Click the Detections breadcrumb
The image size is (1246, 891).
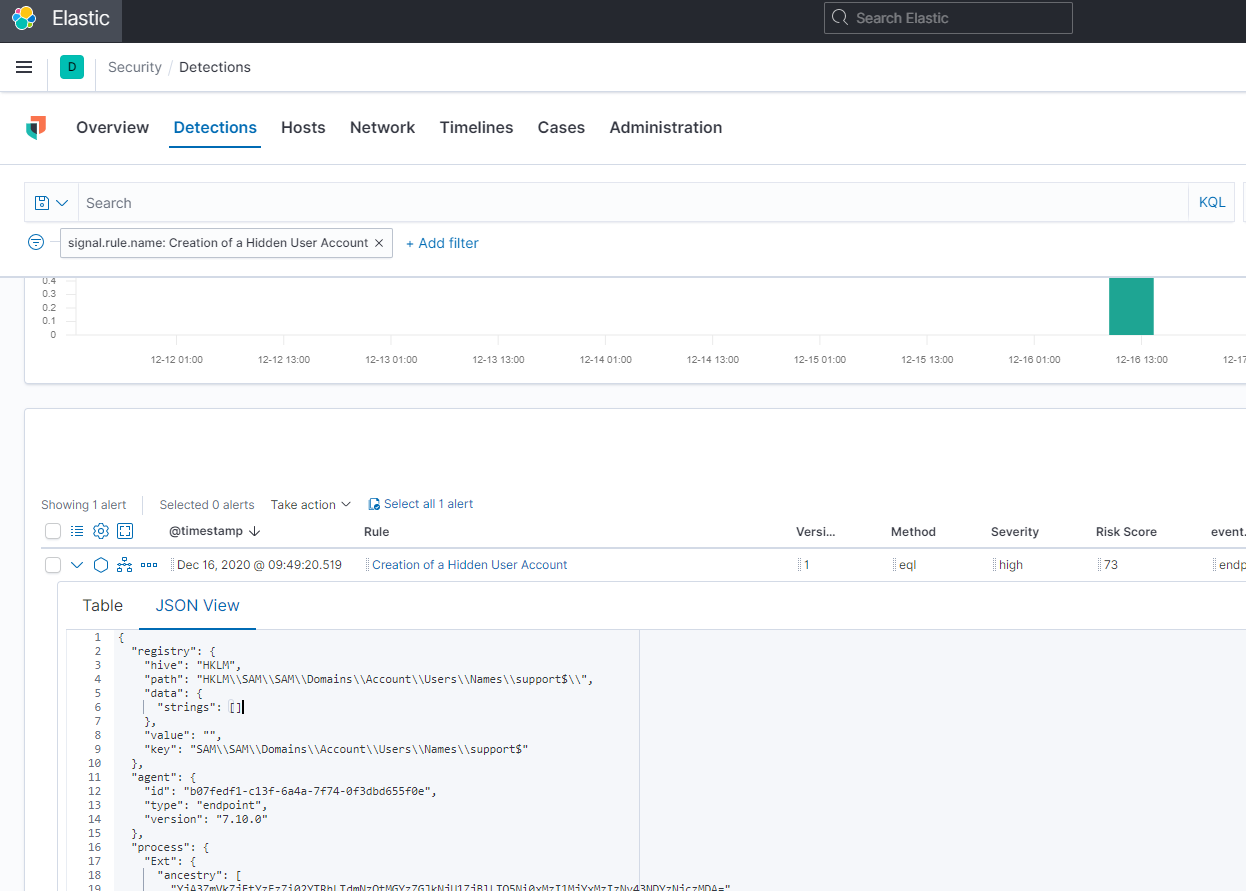pyautogui.click(x=215, y=67)
